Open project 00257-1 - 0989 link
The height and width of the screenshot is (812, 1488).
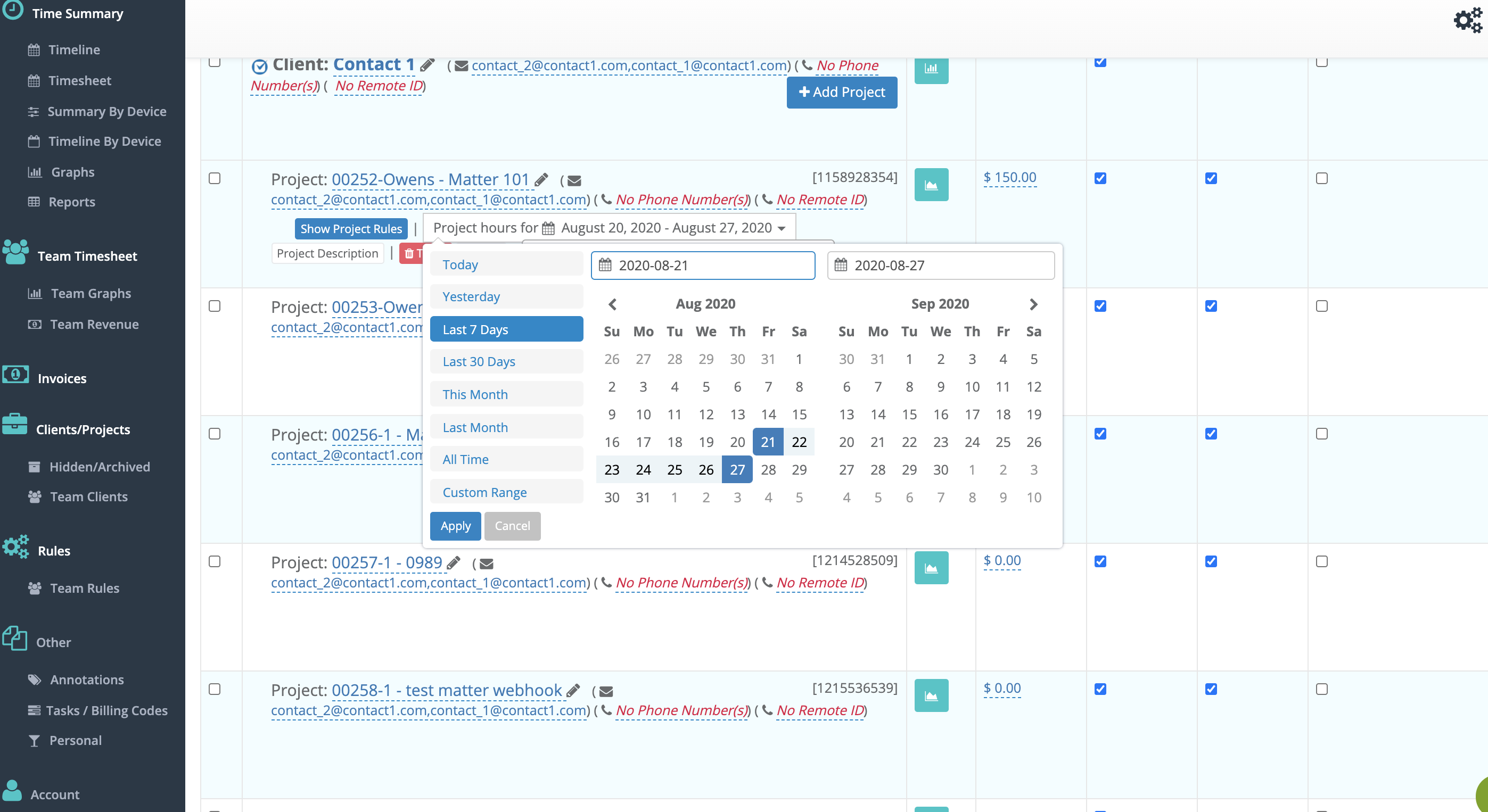pyautogui.click(x=387, y=562)
